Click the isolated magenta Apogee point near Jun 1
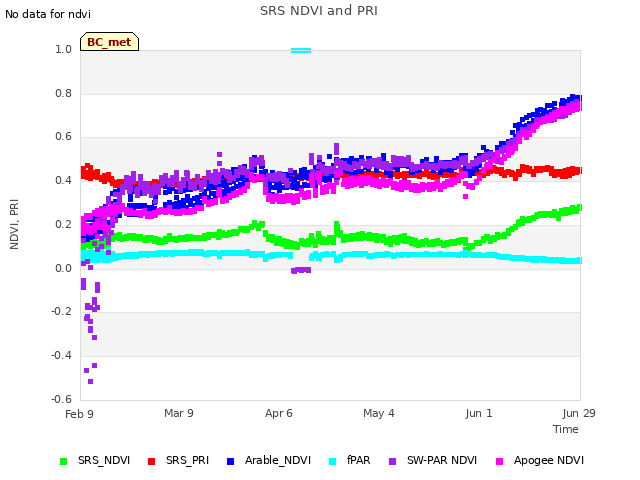The height and width of the screenshot is (480, 640). pyautogui.click(x=465, y=197)
